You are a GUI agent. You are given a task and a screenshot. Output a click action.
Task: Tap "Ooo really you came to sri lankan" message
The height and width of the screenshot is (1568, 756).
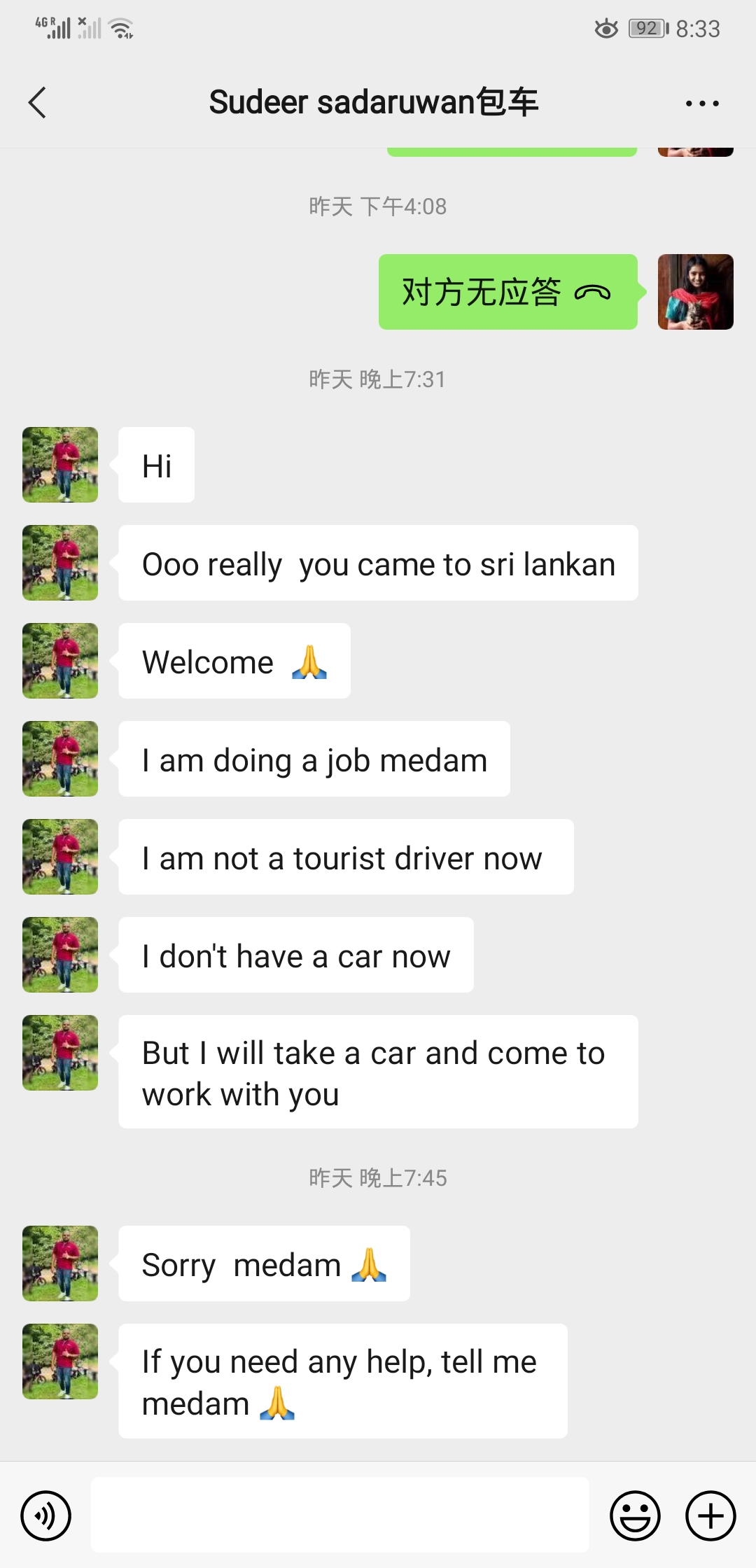(378, 563)
